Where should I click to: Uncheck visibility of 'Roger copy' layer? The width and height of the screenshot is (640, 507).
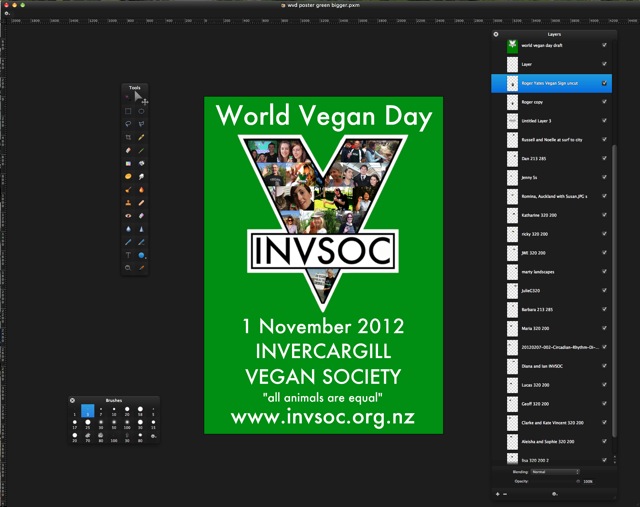point(605,102)
